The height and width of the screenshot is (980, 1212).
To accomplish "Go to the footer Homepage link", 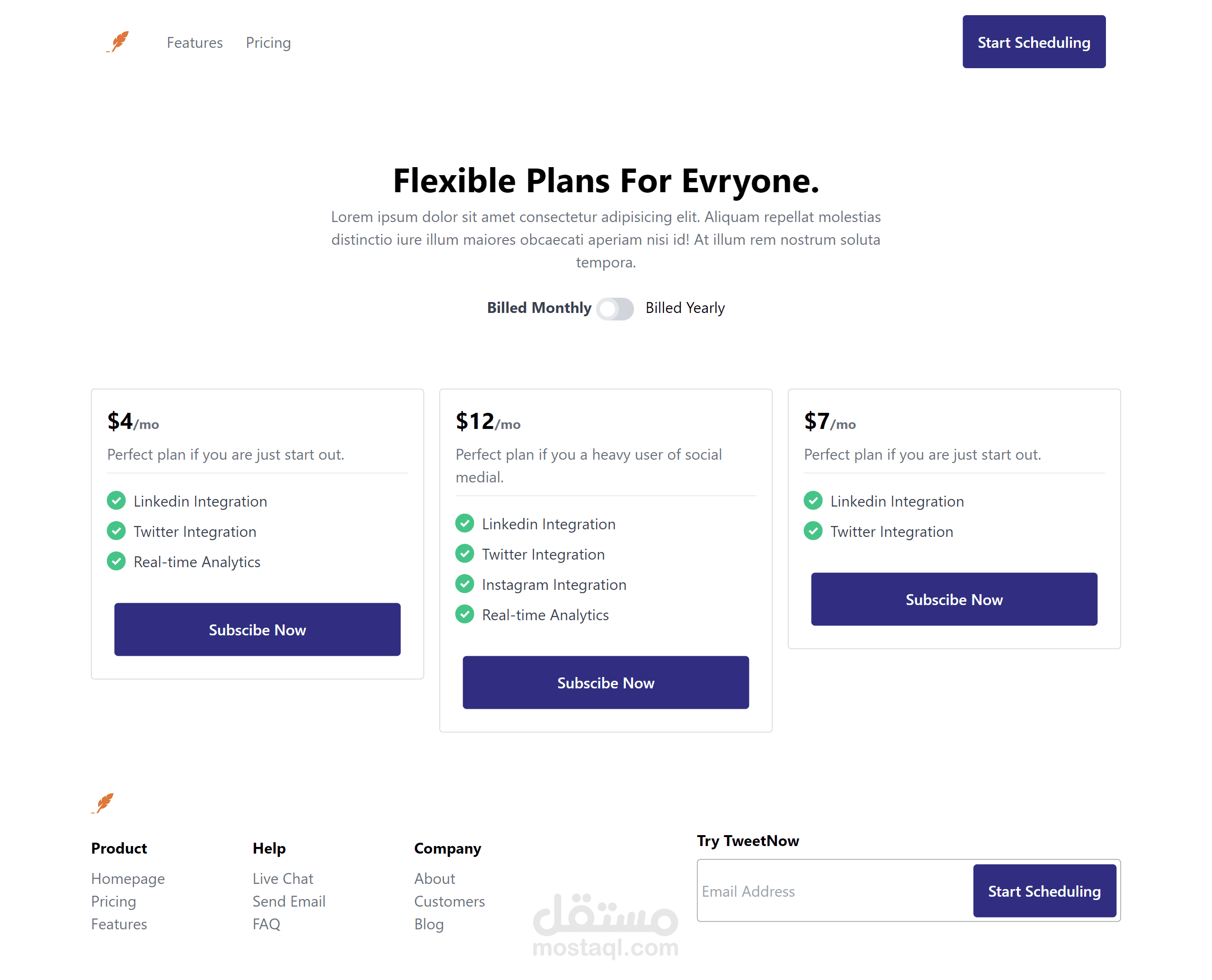I will pyautogui.click(x=128, y=878).
